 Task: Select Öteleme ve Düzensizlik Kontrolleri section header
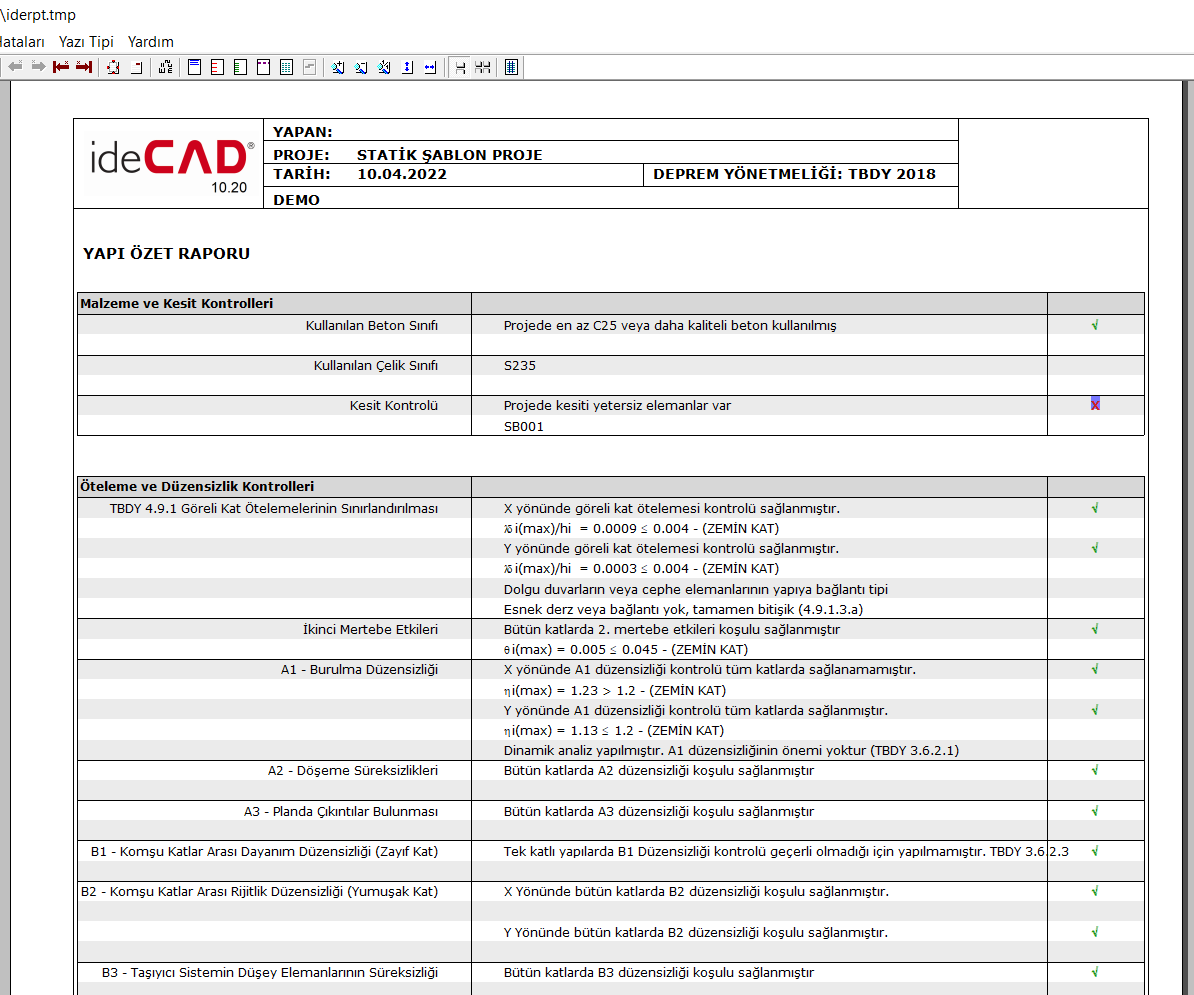tap(197, 486)
